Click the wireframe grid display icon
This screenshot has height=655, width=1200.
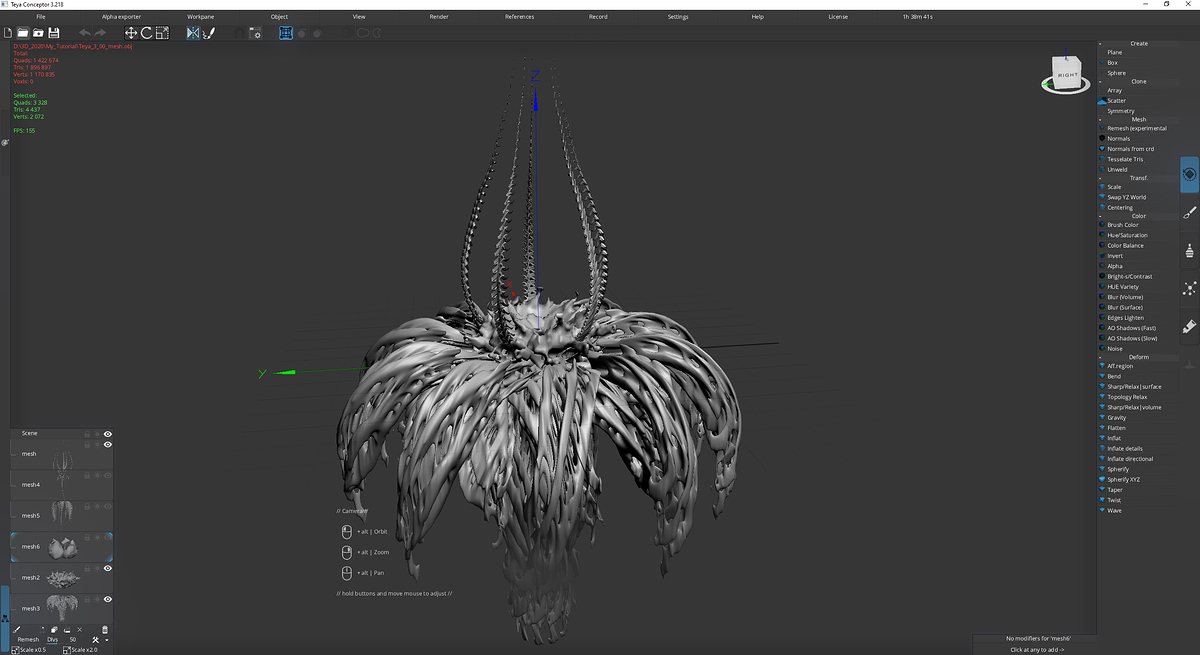pos(286,33)
